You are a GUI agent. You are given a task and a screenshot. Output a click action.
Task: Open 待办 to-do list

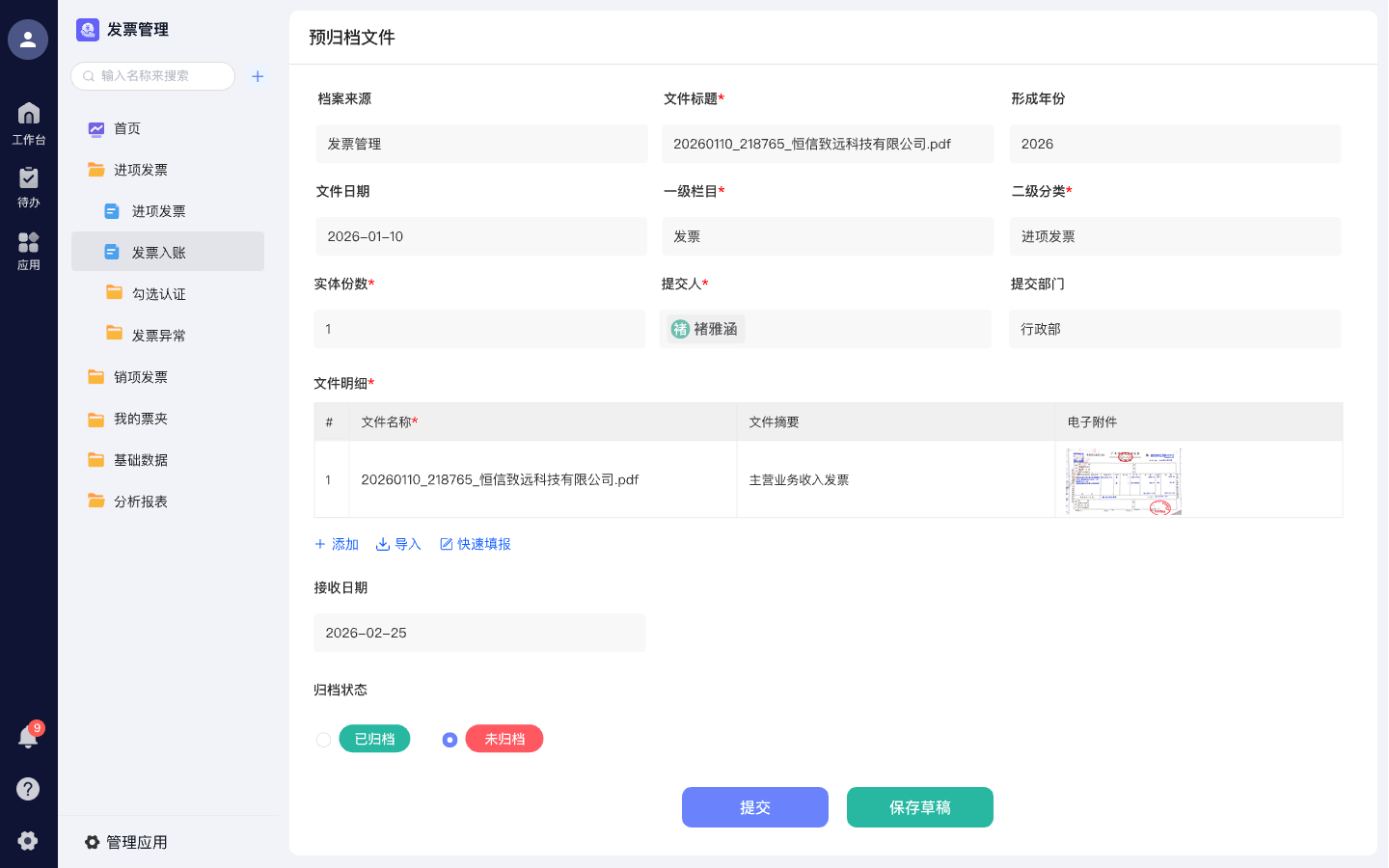pos(28,187)
